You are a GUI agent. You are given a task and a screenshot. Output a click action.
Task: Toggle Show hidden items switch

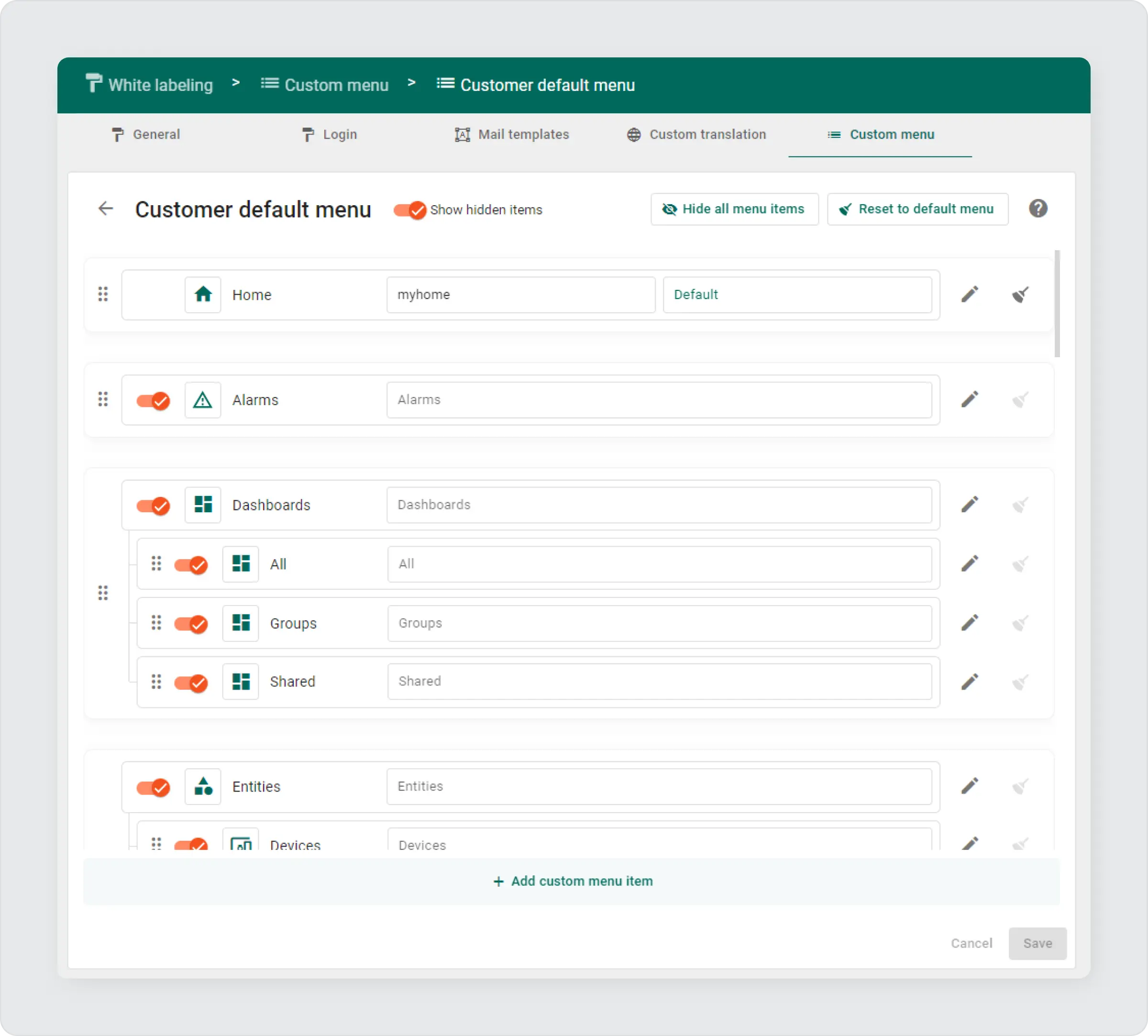410,210
